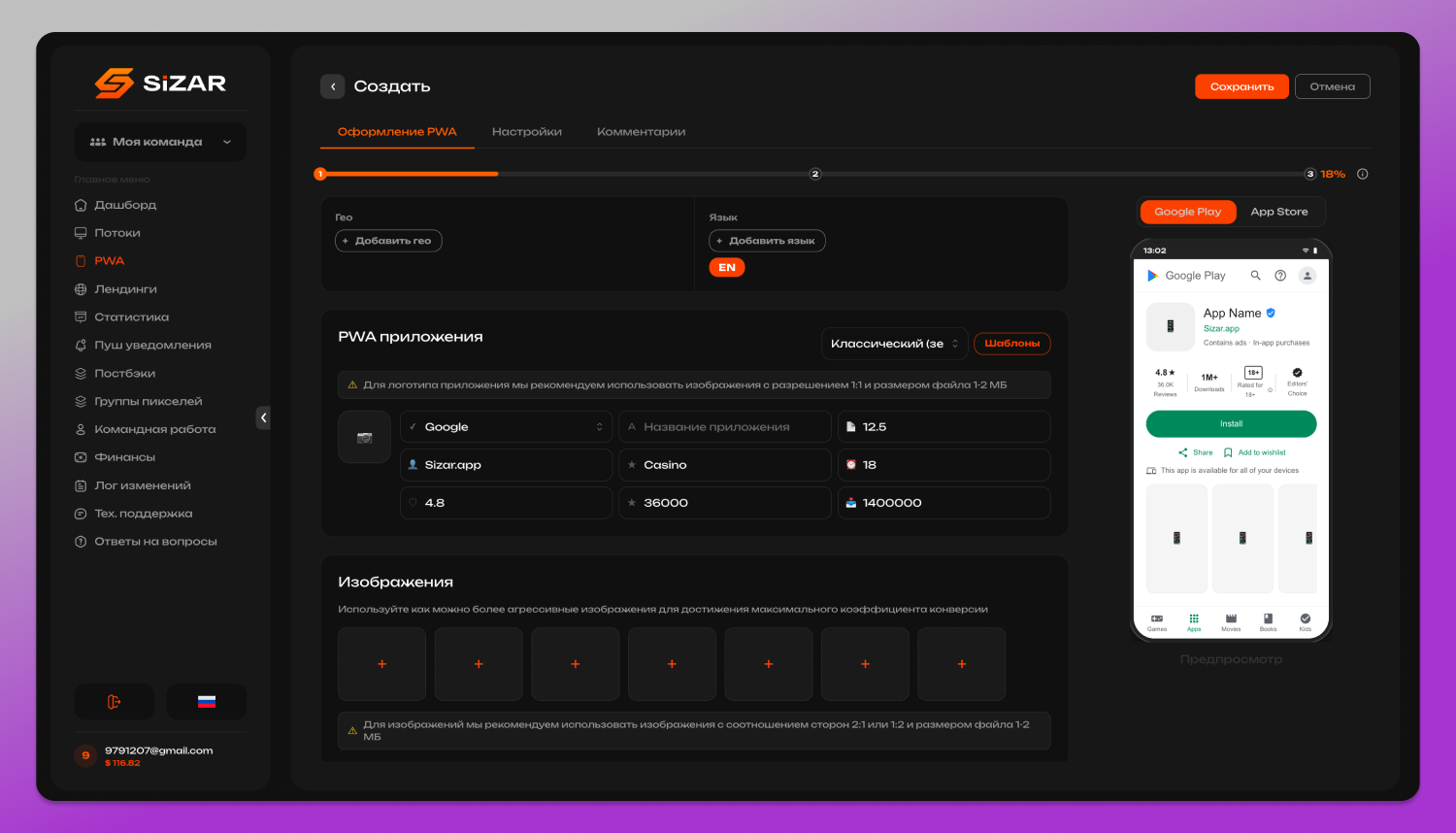Viewport: 1456px width, 833px height.
Task: Click the search icon in phone preview
Action: (x=1255, y=276)
